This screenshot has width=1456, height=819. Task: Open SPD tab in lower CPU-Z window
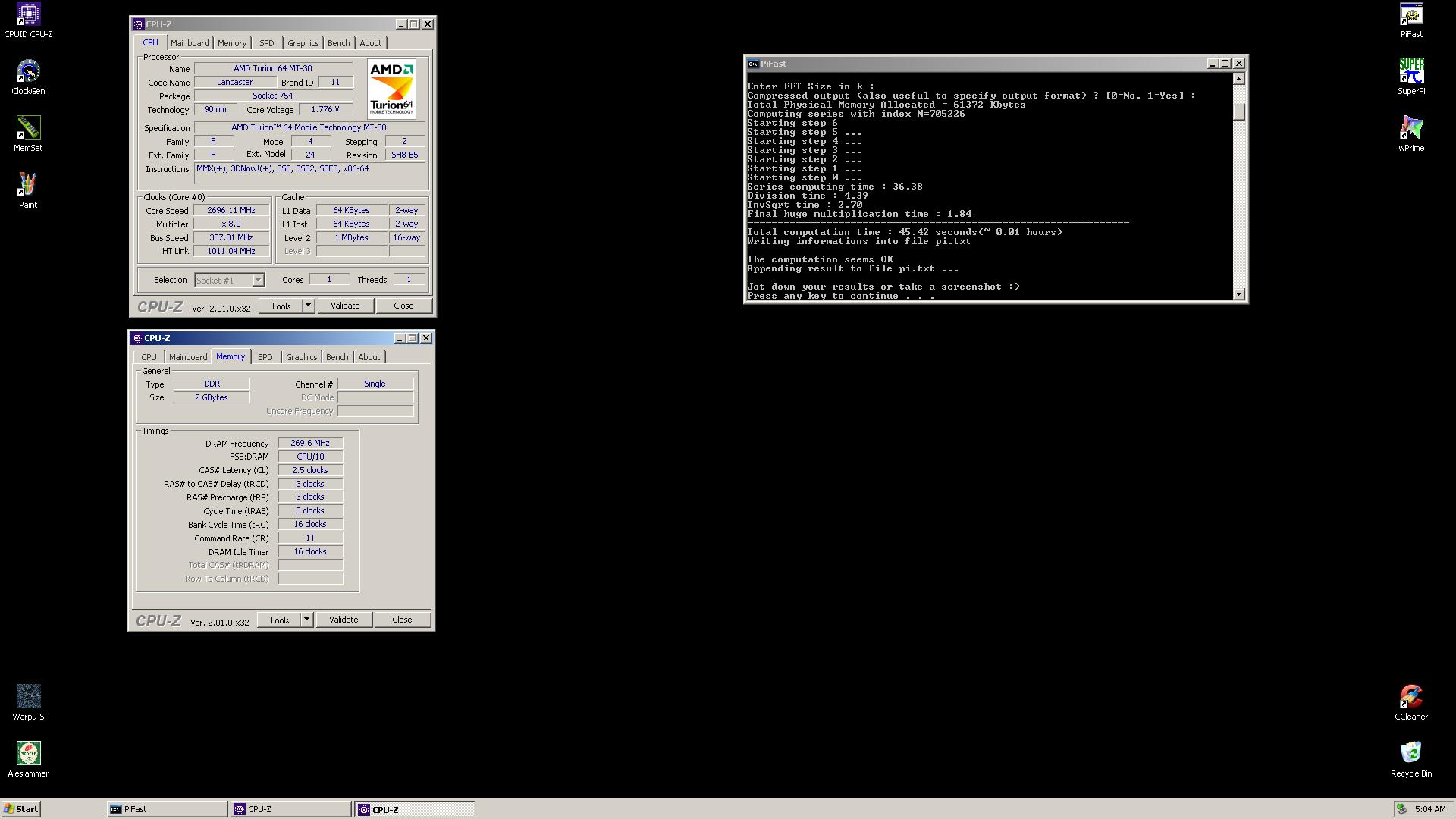[265, 357]
